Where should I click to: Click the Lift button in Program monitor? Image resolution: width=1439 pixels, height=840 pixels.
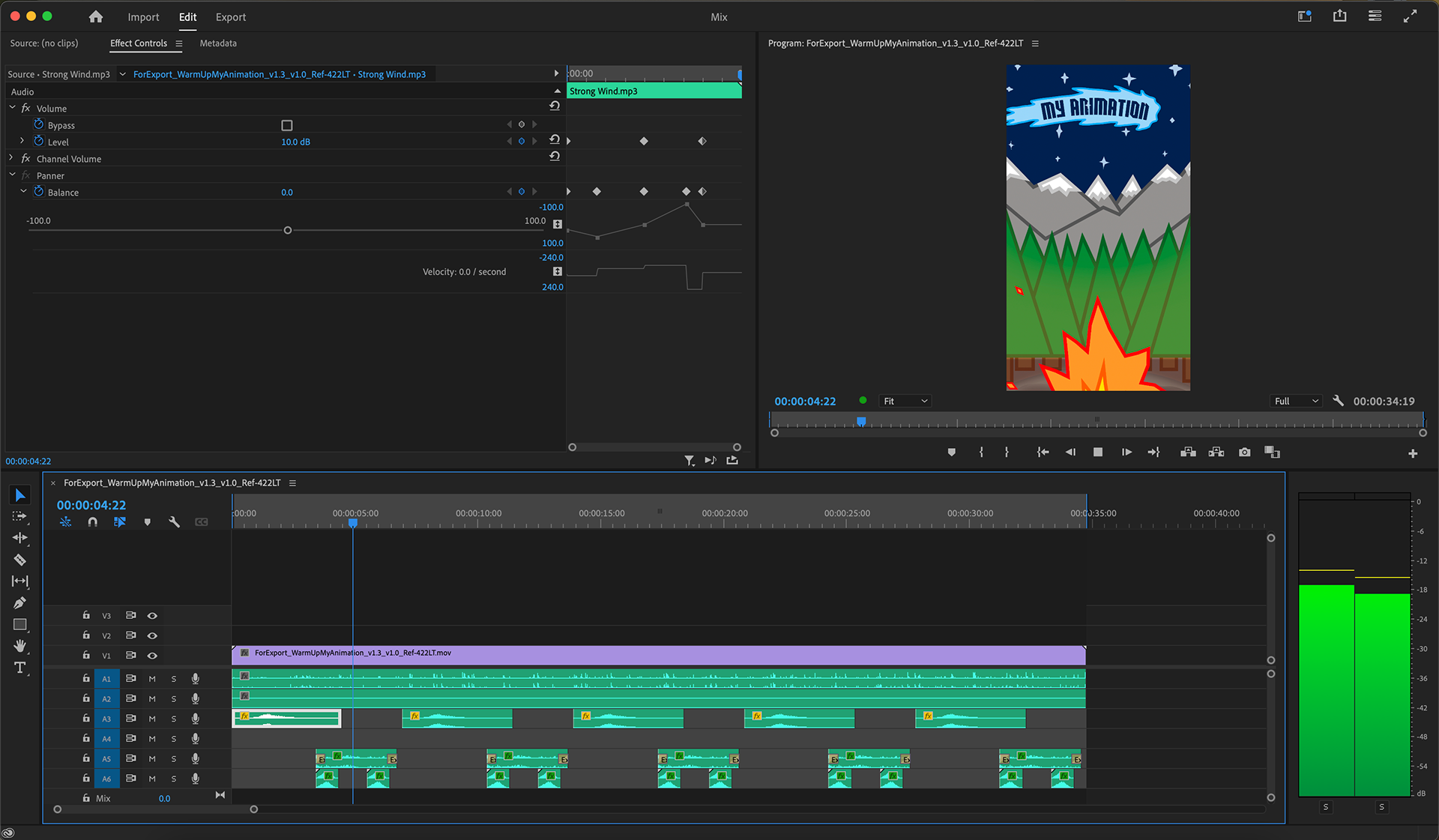click(x=1188, y=453)
